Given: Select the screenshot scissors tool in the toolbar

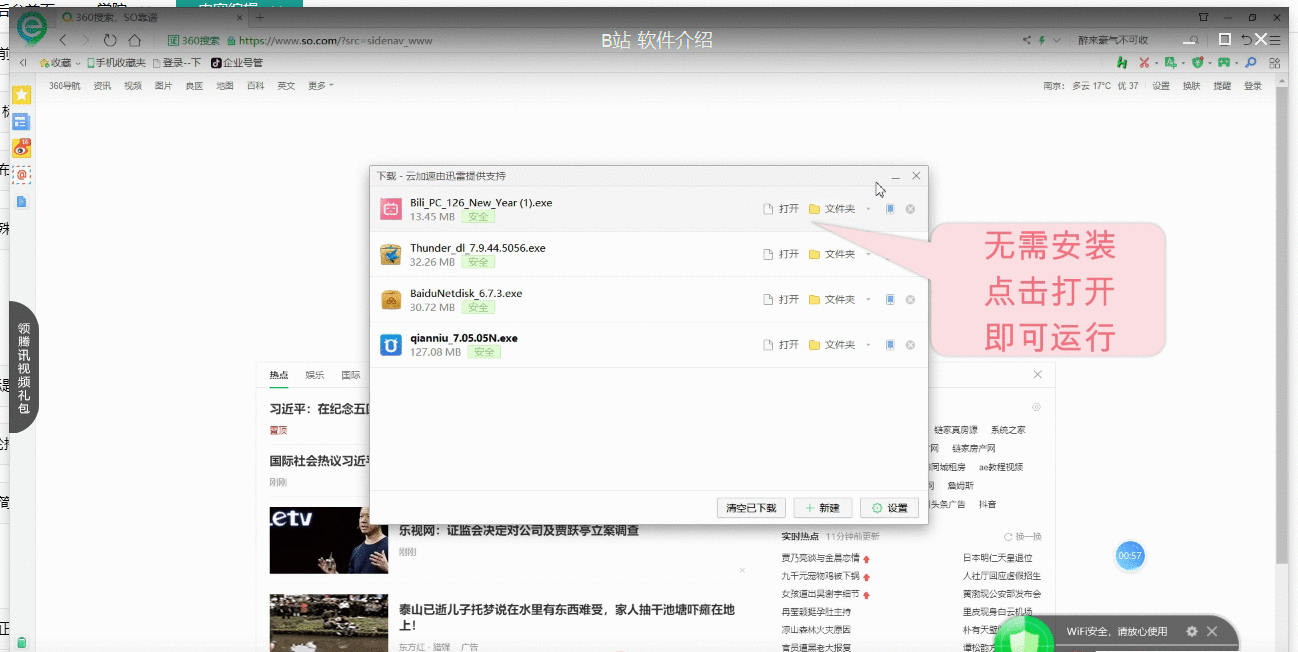Looking at the screenshot, I should coord(1144,62).
